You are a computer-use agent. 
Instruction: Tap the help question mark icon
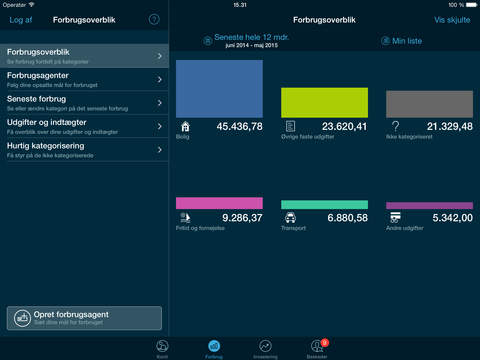(x=154, y=20)
